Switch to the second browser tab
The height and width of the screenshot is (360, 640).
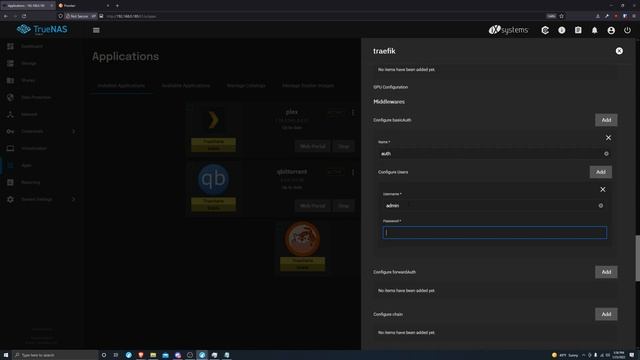84,6
